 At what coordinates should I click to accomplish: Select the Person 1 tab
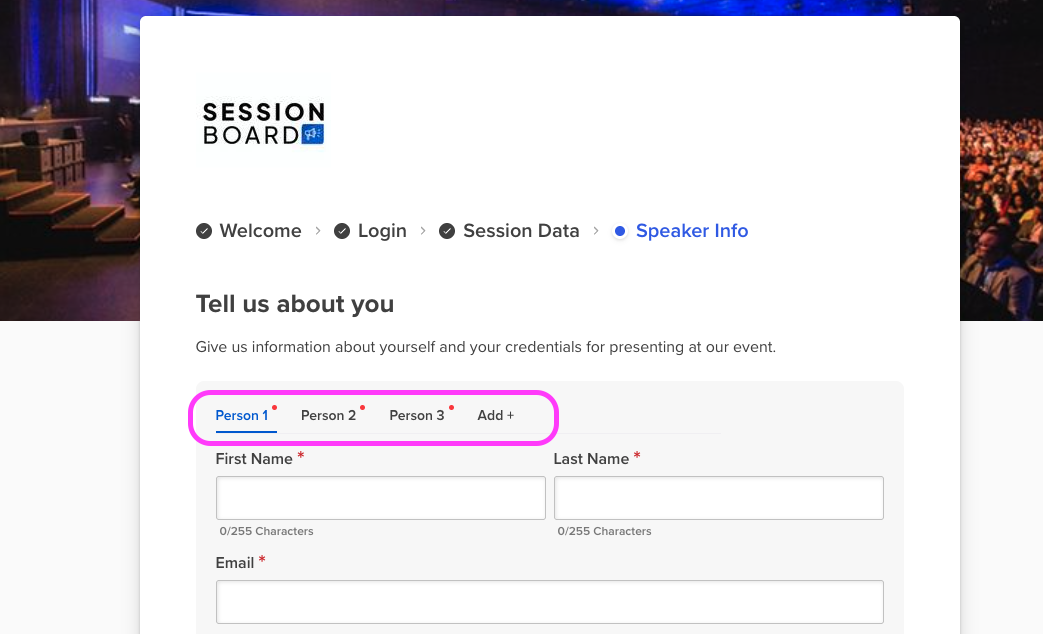[242, 415]
